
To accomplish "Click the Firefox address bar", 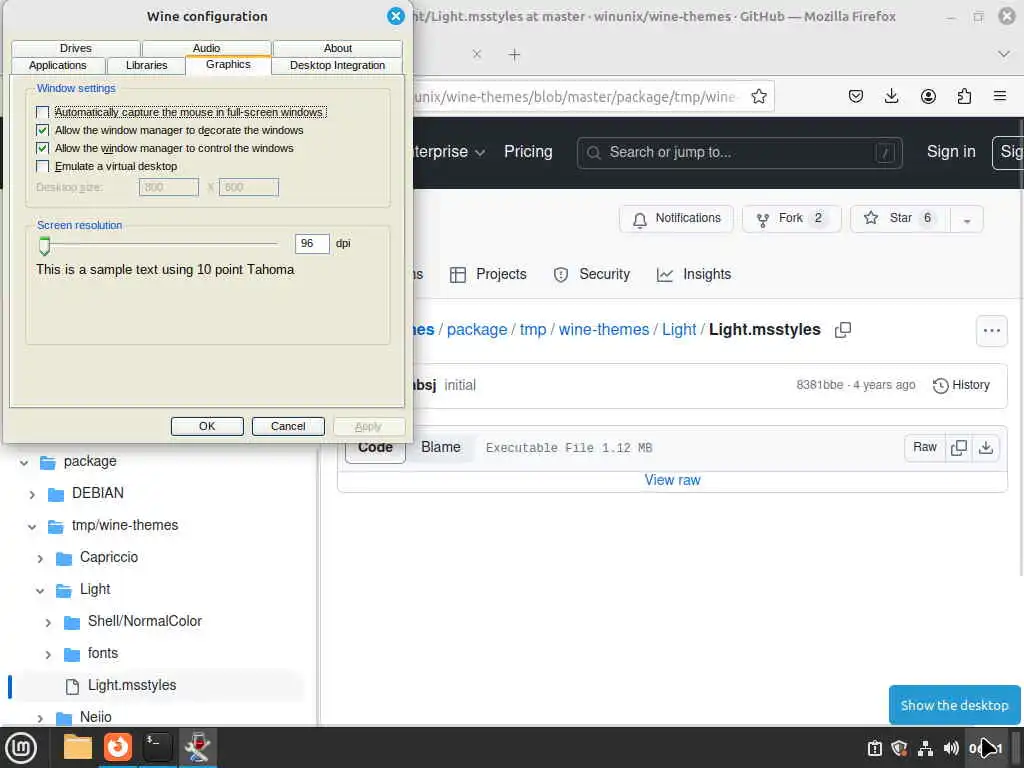I will click(x=575, y=97).
